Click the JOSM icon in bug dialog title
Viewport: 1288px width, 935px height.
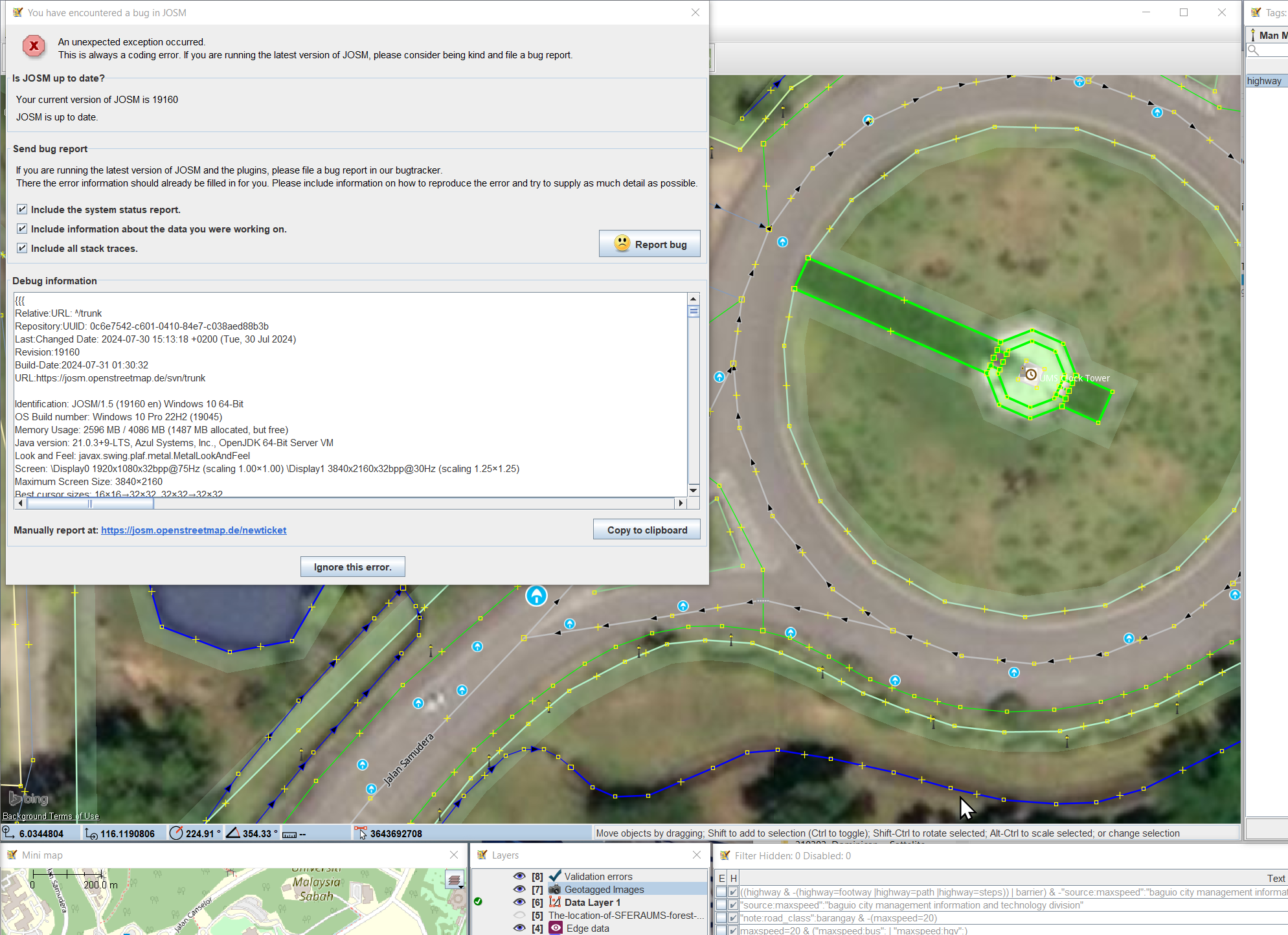(17, 12)
